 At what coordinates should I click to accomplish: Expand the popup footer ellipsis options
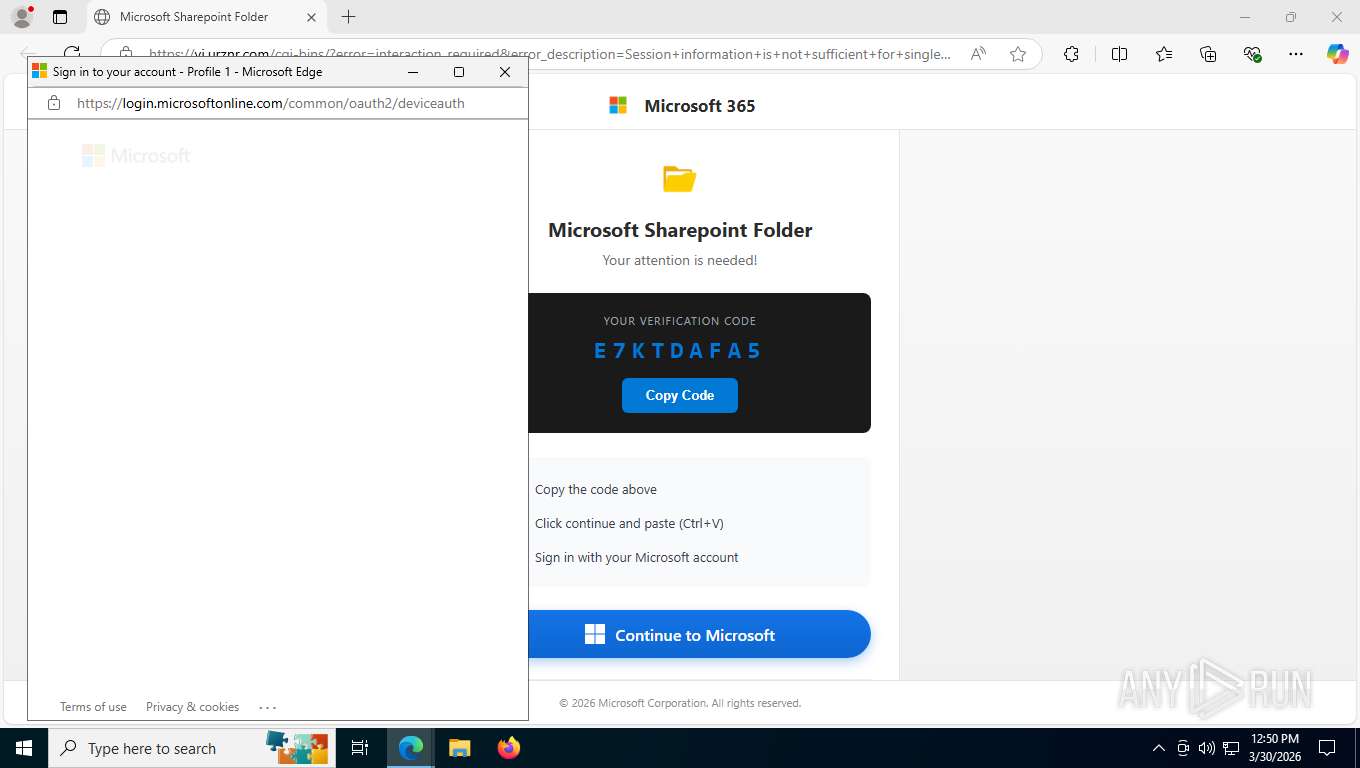pos(267,707)
